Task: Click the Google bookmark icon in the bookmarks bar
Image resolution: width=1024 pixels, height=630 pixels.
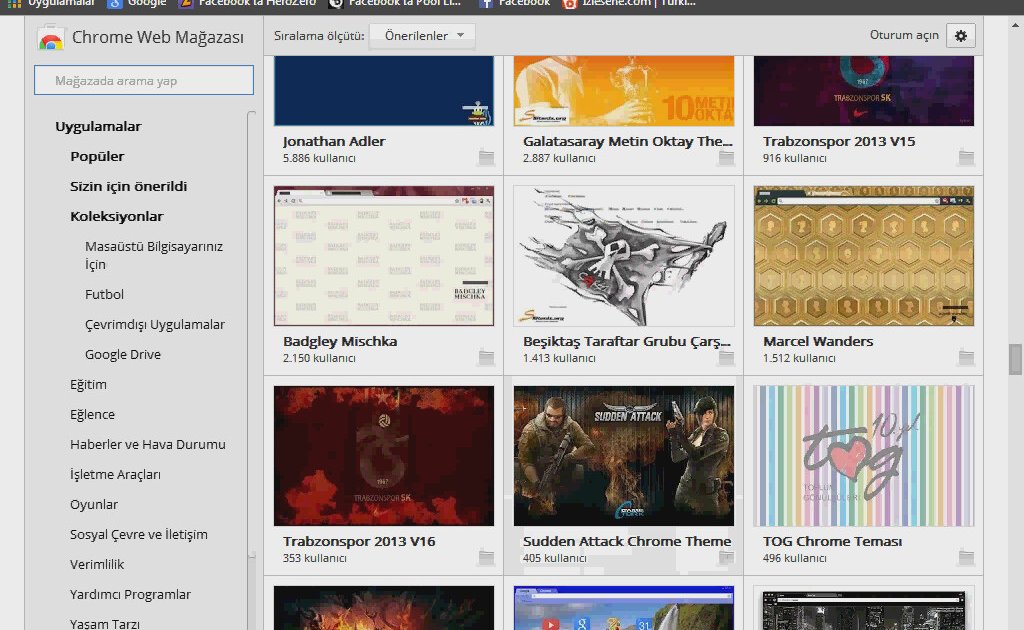Action: (115, 3)
